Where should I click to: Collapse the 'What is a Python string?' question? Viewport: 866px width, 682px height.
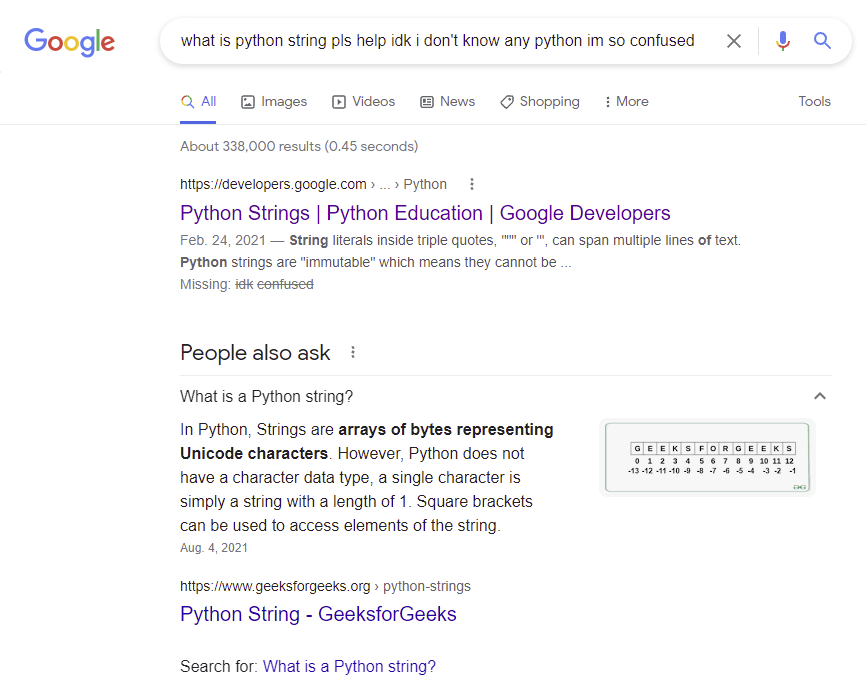tap(819, 396)
